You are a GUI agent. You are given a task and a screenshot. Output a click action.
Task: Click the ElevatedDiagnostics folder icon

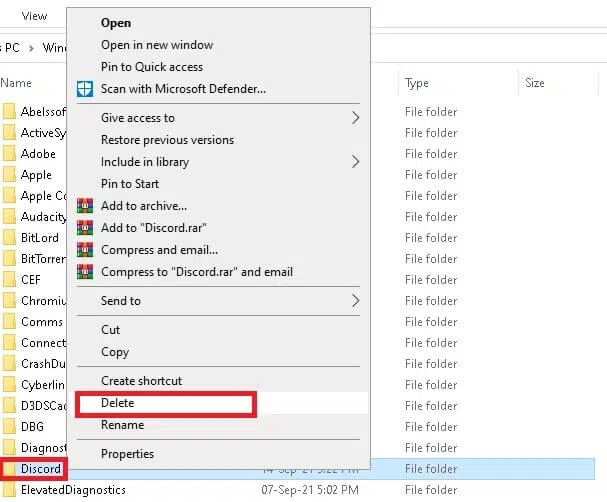[9, 490]
